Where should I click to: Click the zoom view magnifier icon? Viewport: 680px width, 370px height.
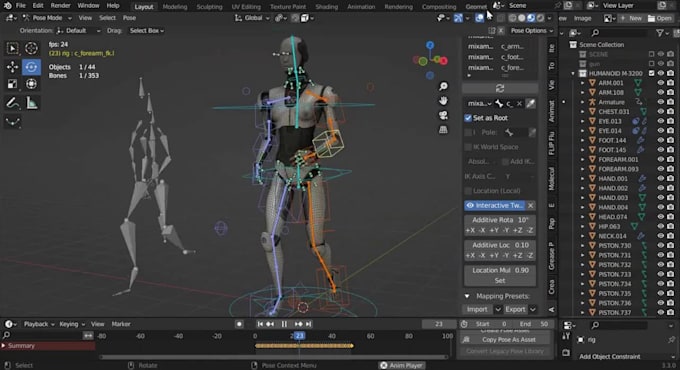[x=443, y=86]
